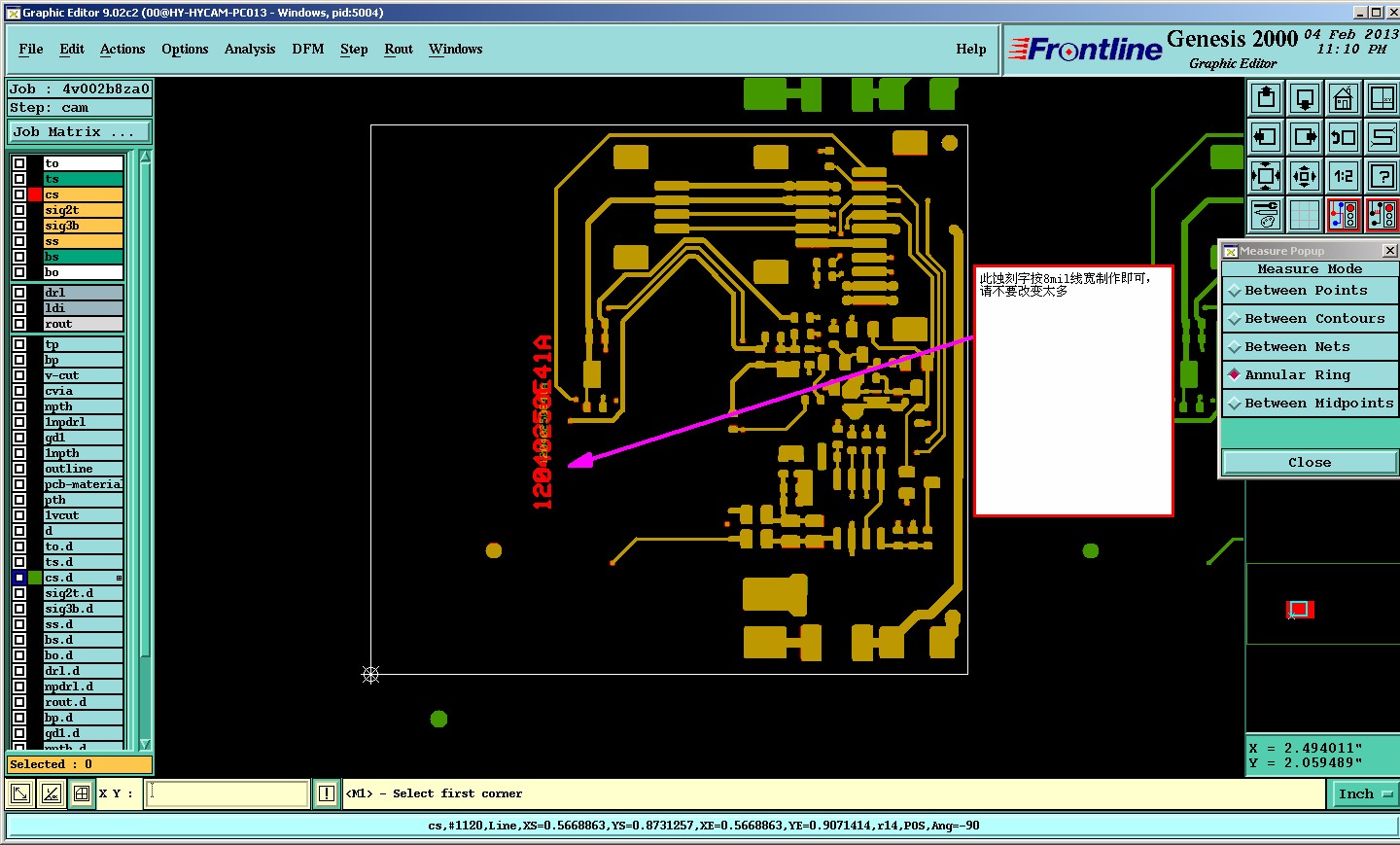Click the red rectangle in overview panel
Screen dimensions: 1400x845
1300,610
